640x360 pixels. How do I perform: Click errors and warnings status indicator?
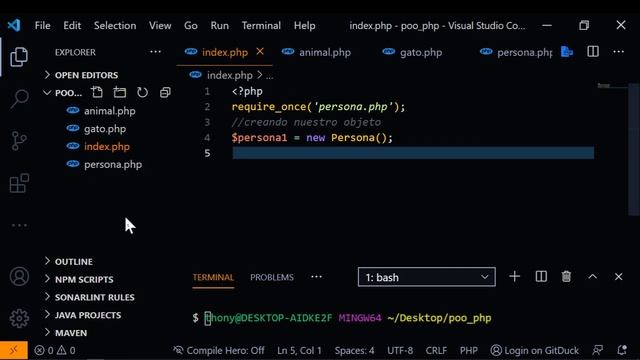pyautogui.click(x=55, y=350)
